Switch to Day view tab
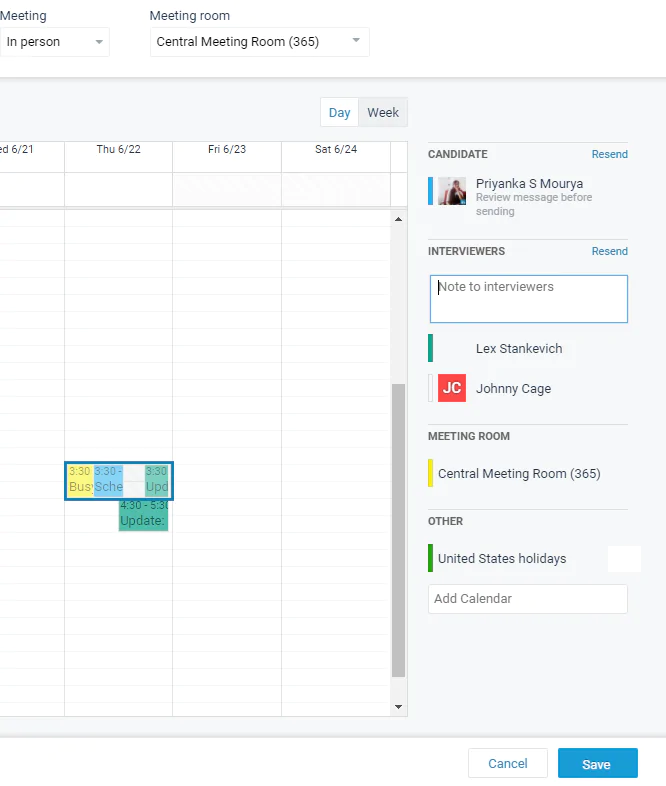This screenshot has height=786, width=666. click(x=339, y=113)
